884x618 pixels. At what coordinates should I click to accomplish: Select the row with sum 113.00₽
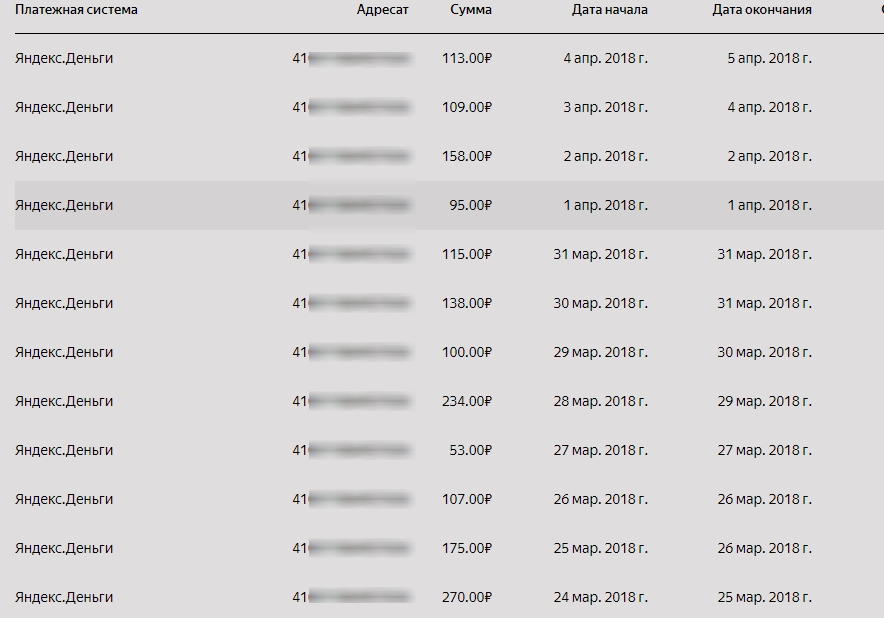pos(440,58)
